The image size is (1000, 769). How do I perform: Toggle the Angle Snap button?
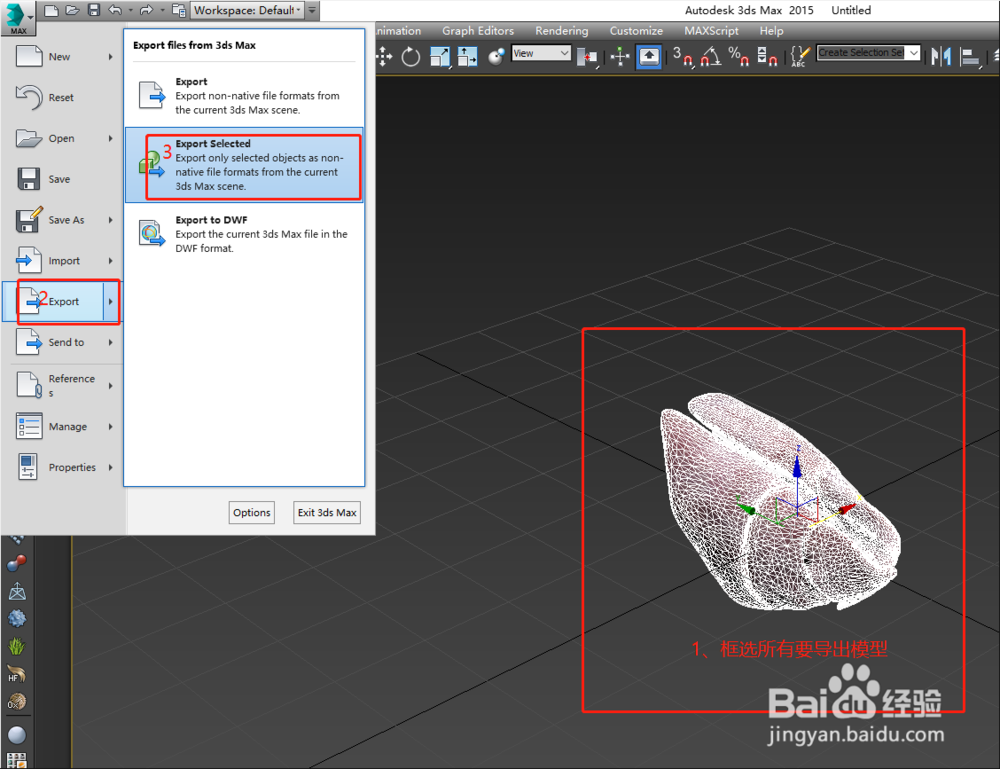(710, 57)
